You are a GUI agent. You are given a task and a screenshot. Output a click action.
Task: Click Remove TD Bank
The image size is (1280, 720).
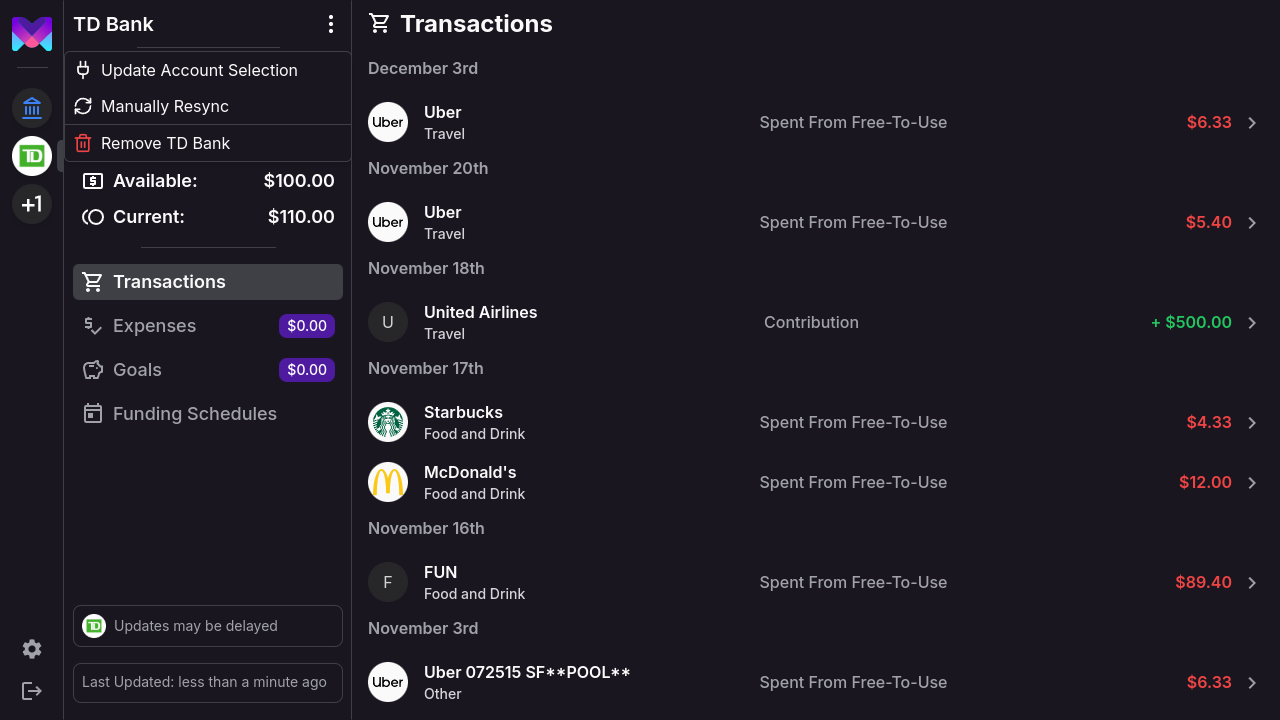[x=165, y=143]
